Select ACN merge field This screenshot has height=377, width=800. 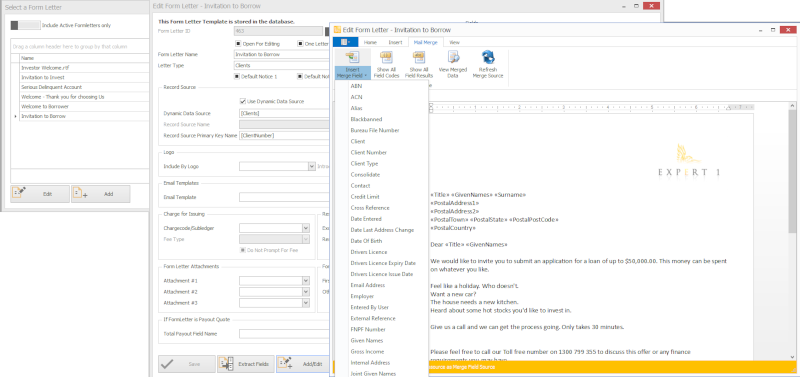coord(382,97)
